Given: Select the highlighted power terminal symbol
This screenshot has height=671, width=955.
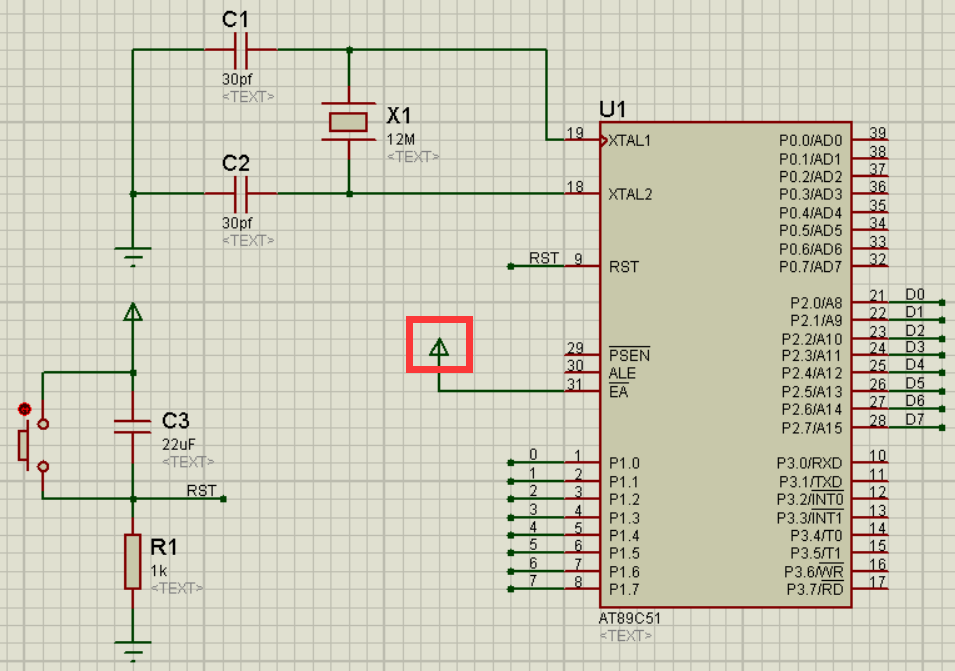Looking at the screenshot, I should pyautogui.click(x=439, y=348).
